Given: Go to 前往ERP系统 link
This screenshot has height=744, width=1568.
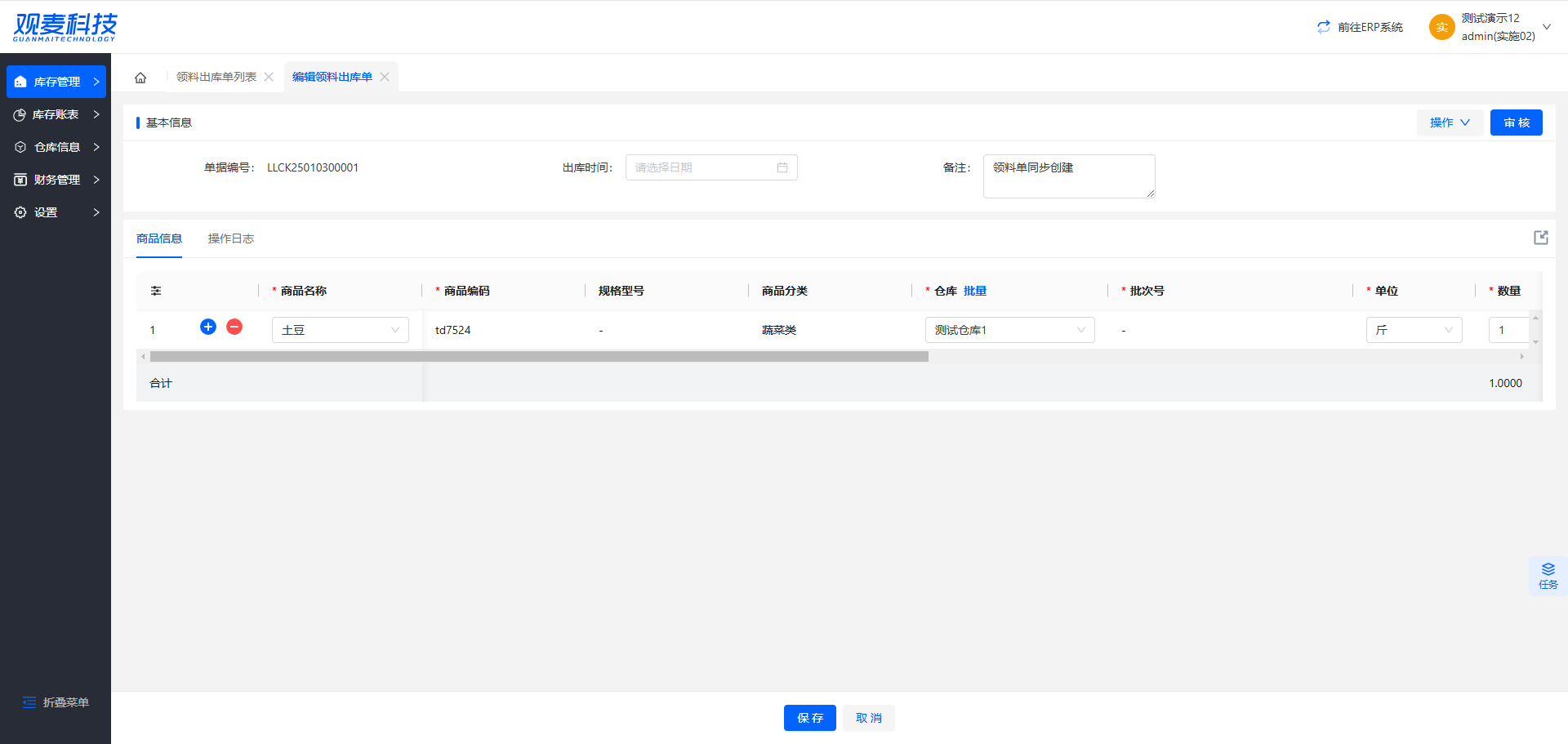Looking at the screenshot, I should (1370, 27).
